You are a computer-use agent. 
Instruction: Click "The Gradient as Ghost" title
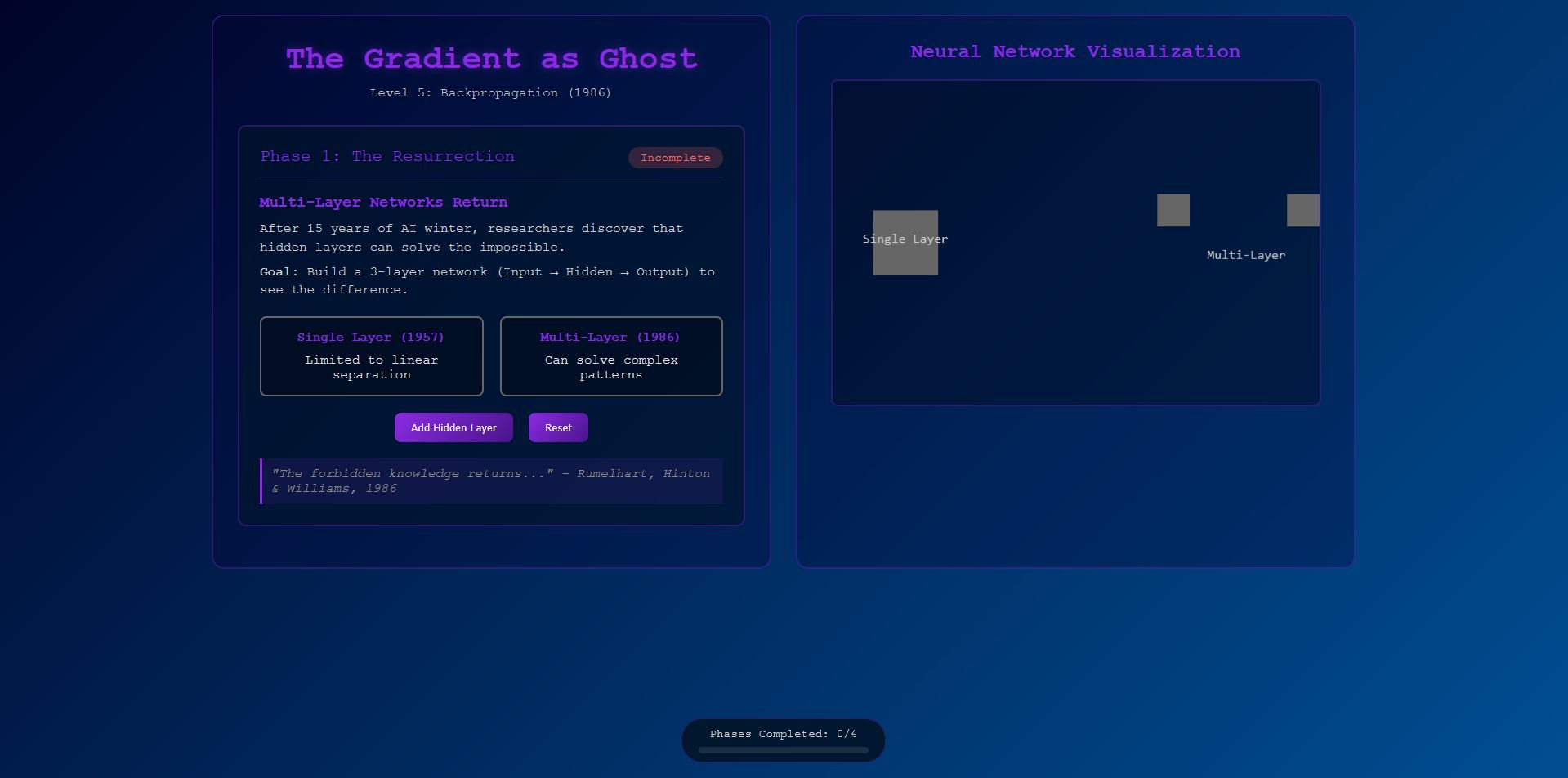click(491, 59)
